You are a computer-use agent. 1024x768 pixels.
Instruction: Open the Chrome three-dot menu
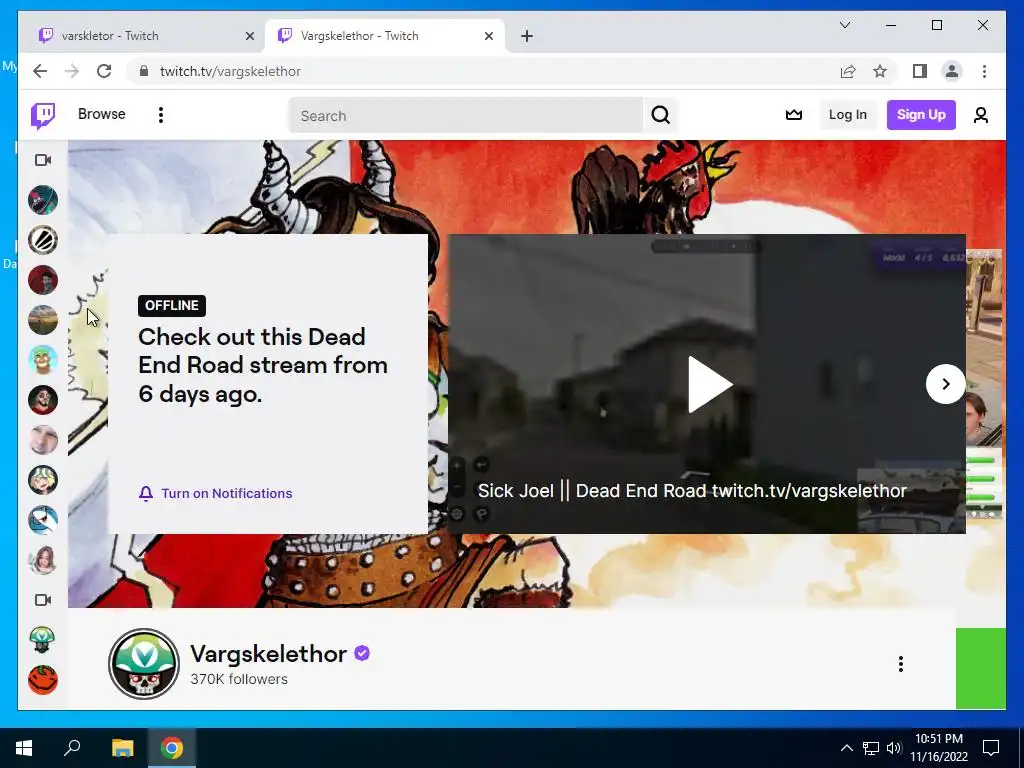click(x=984, y=71)
